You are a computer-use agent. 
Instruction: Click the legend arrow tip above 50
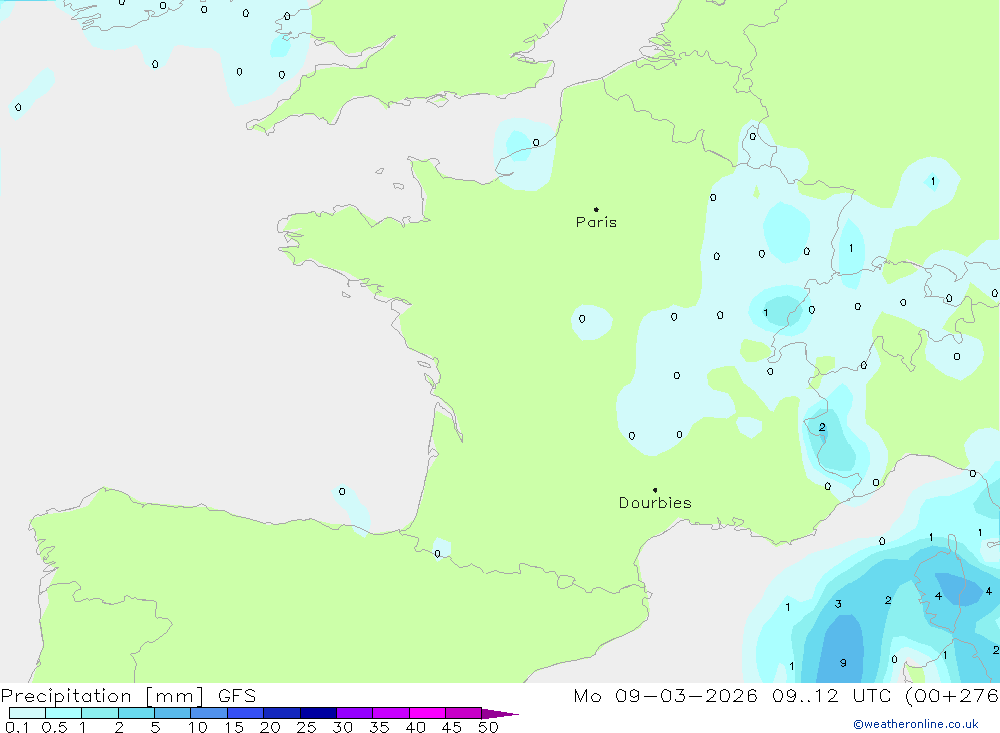[x=500, y=713]
